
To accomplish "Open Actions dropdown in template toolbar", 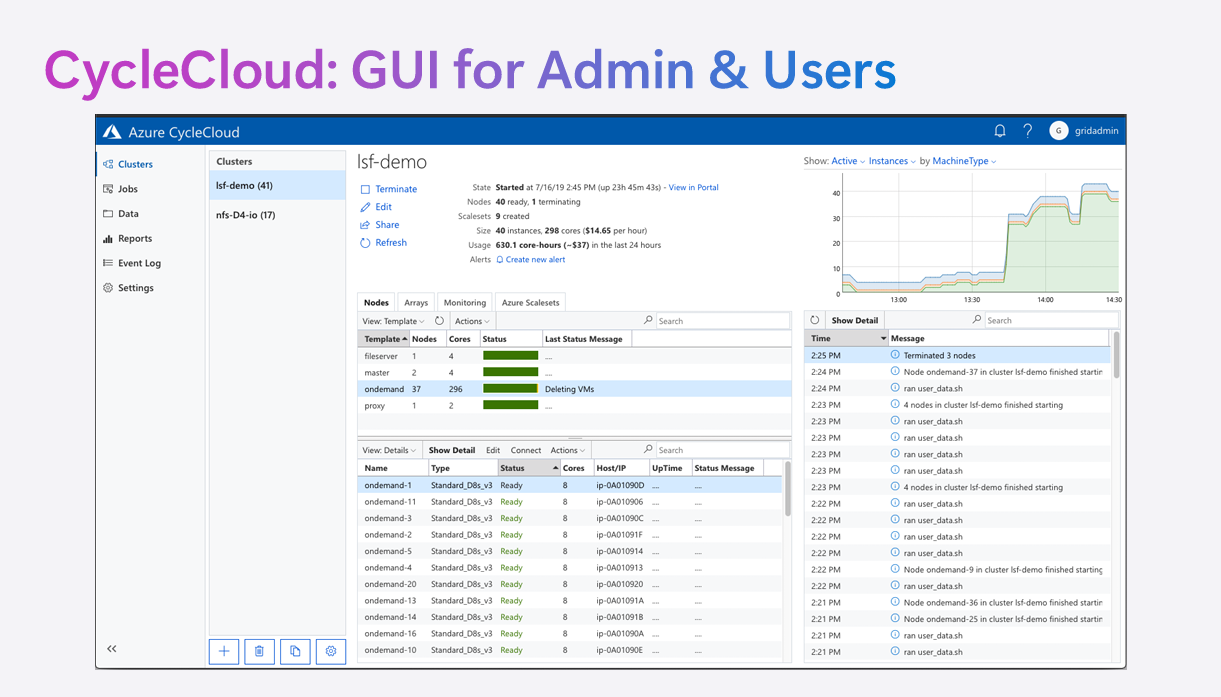I will 472,321.
